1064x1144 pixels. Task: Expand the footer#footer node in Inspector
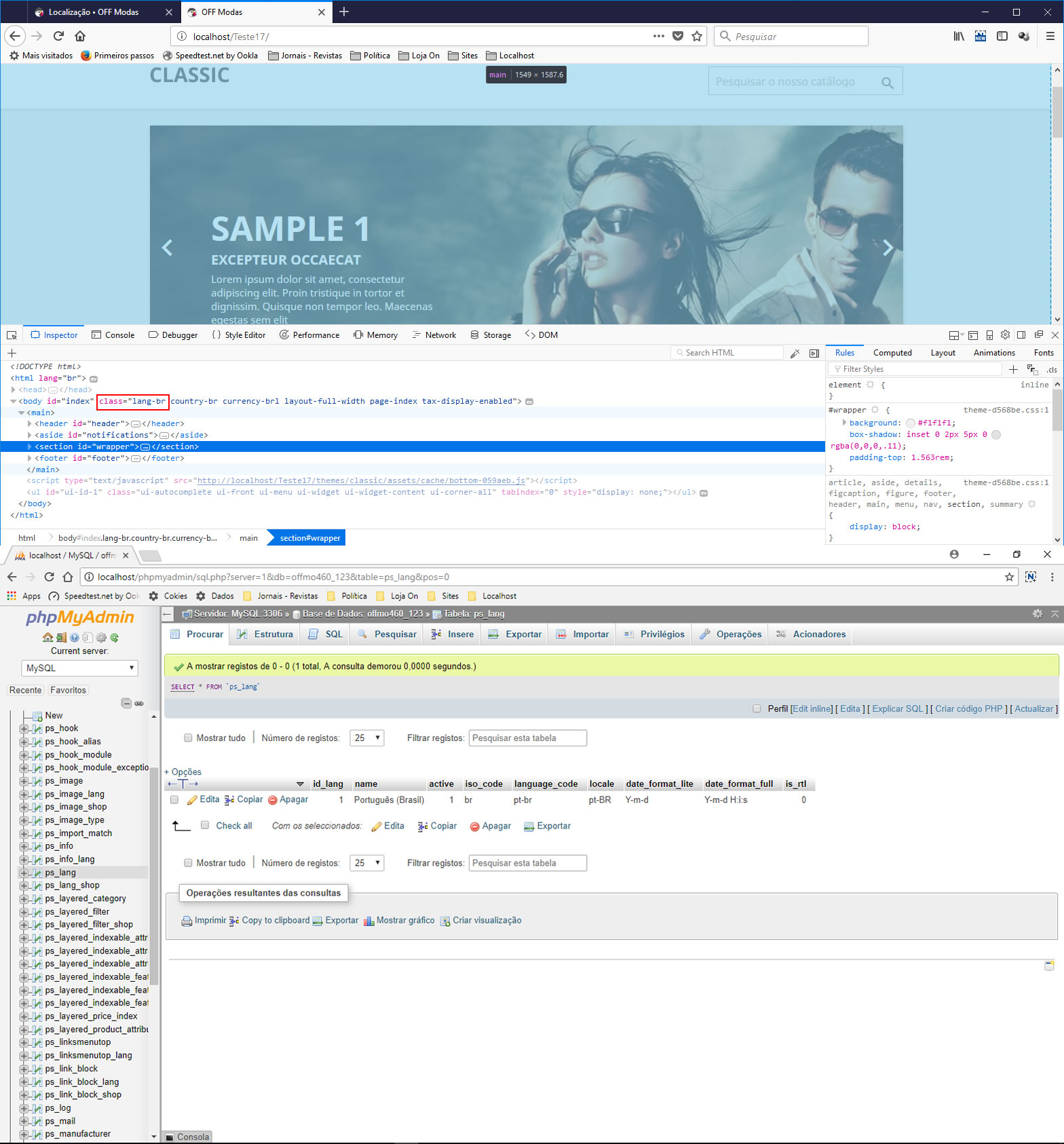(29, 459)
